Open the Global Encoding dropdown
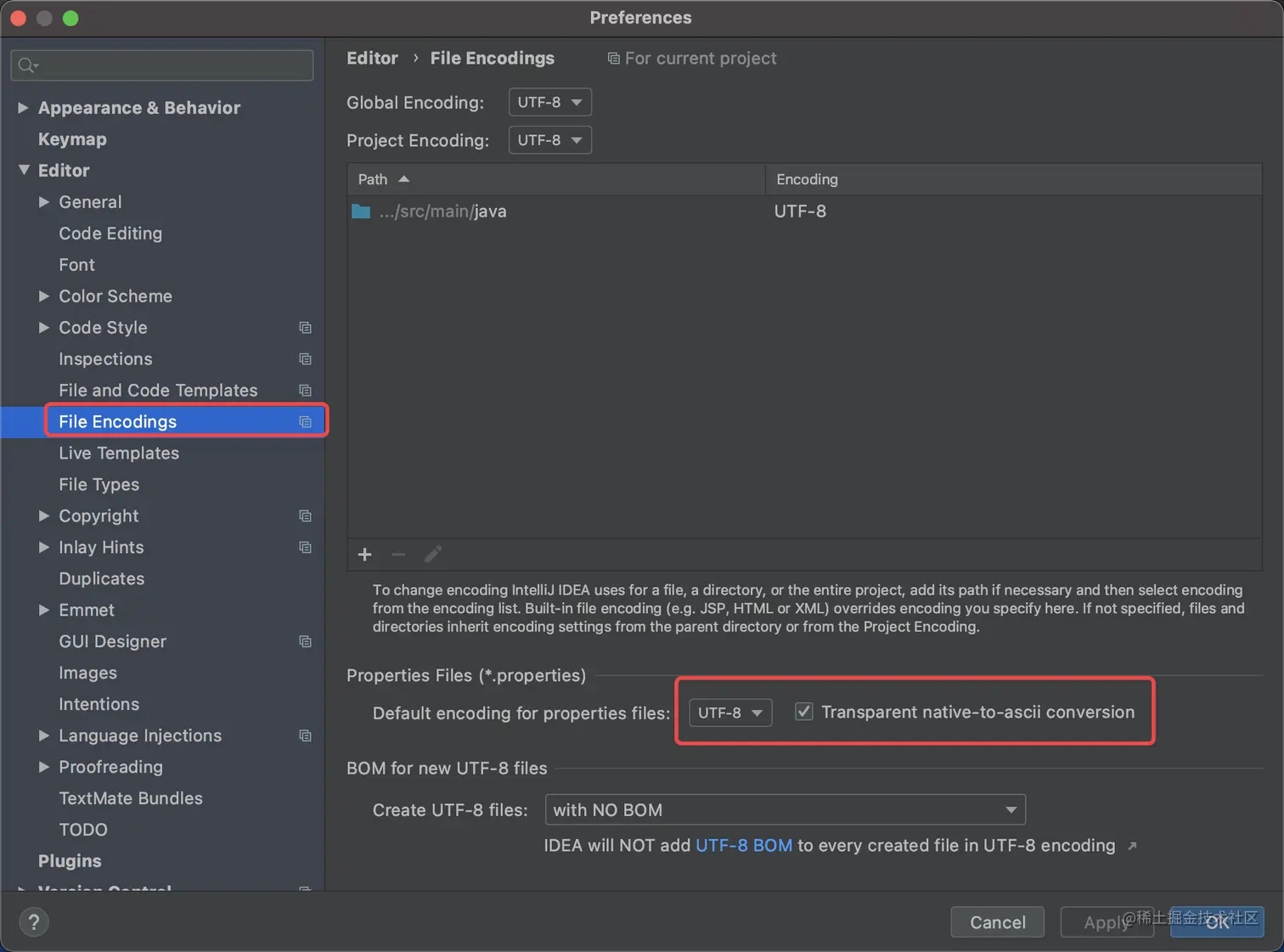Viewport: 1284px width, 952px height. point(549,102)
